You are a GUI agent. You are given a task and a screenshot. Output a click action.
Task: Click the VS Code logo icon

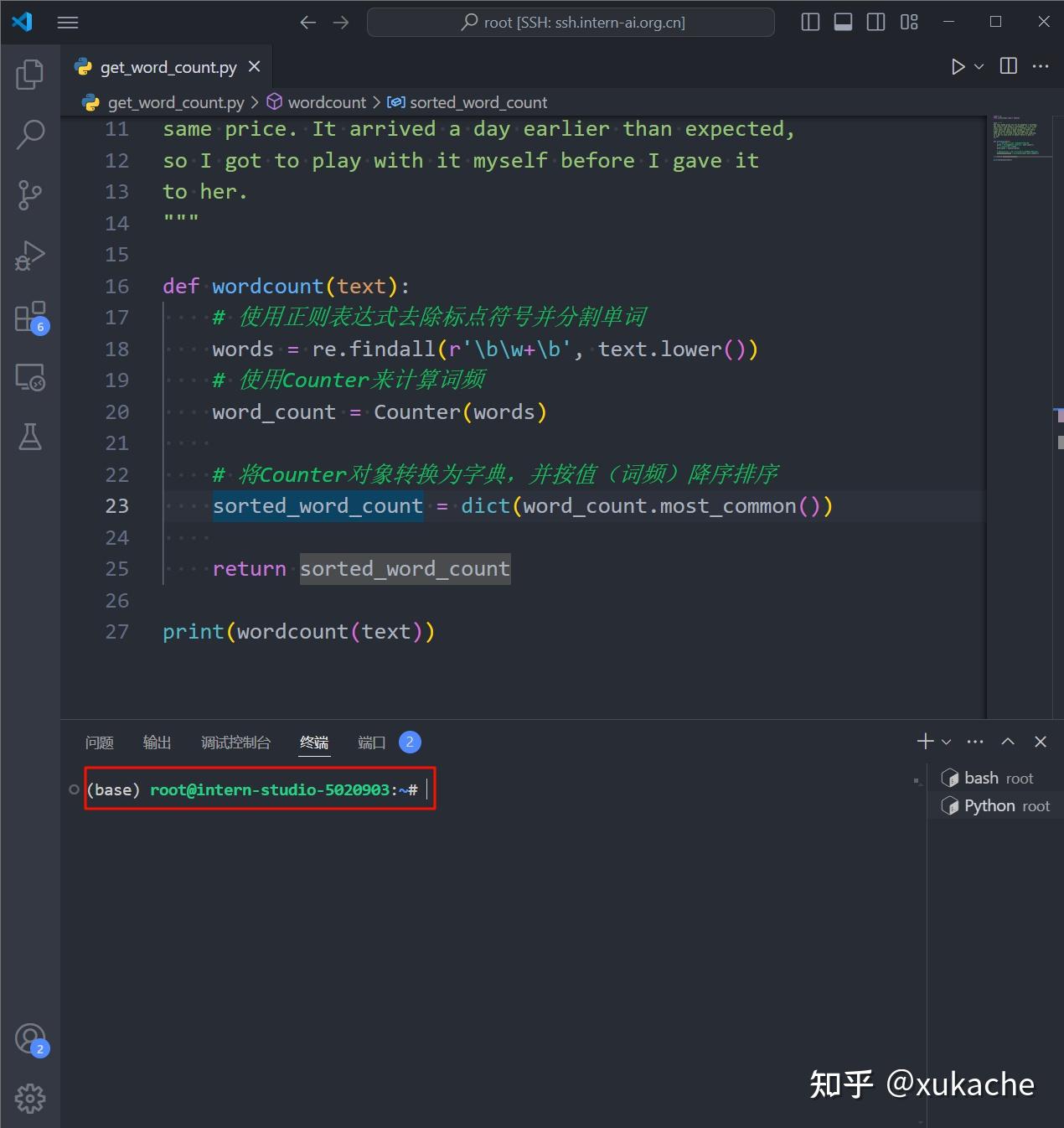(23, 22)
